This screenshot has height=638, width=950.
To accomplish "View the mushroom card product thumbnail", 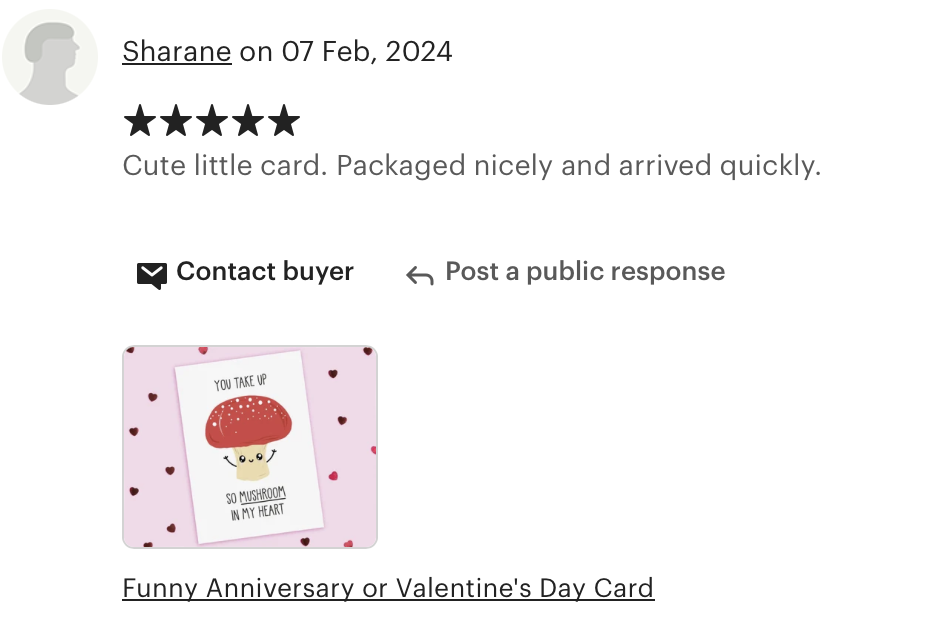I will 250,447.
